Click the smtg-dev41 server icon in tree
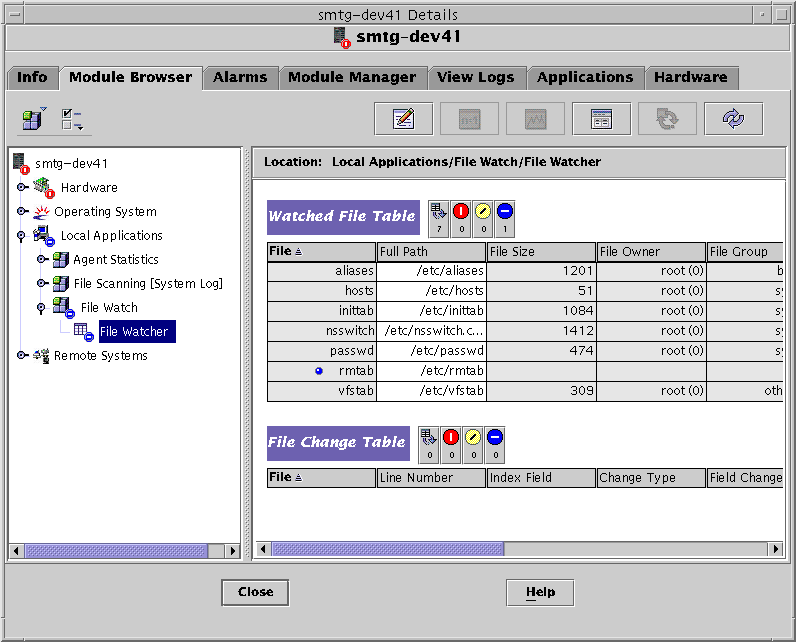 [21, 163]
